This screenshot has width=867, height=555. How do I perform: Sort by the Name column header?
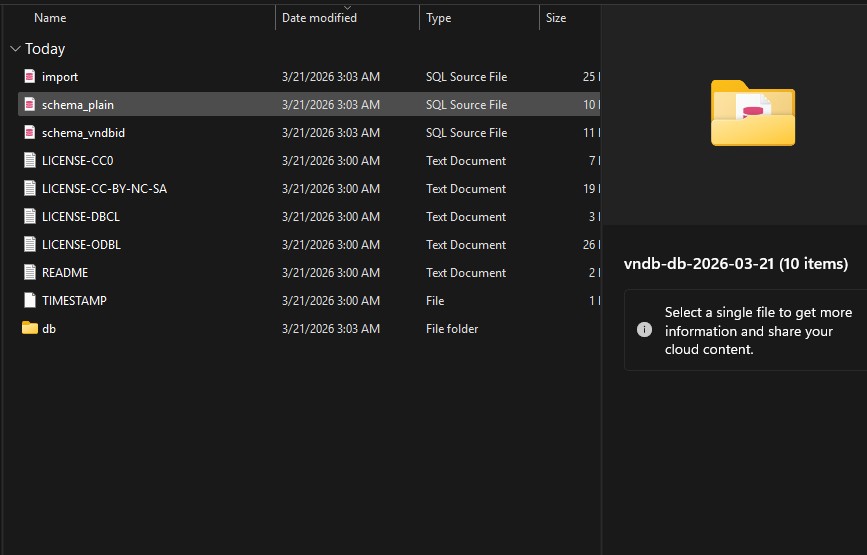[x=50, y=18]
